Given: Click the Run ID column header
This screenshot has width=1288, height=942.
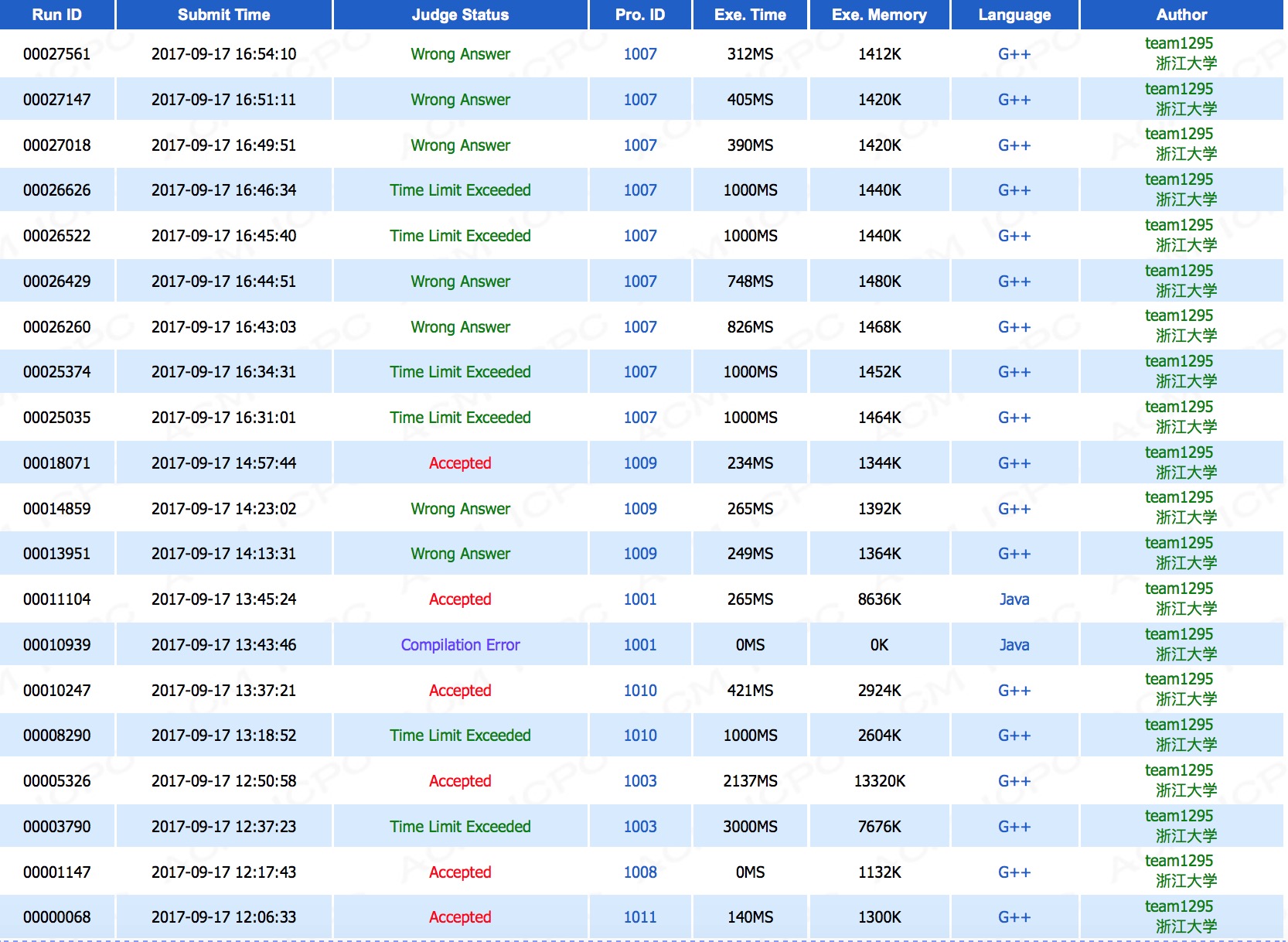Looking at the screenshot, I should [x=57, y=15].
